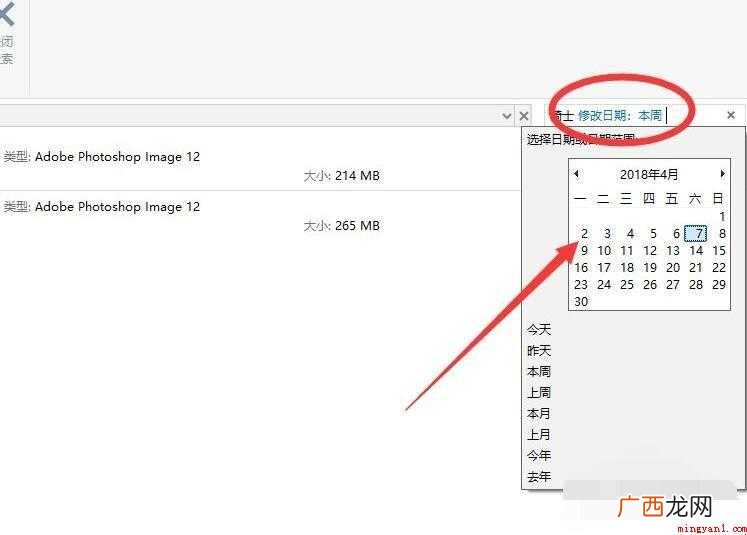The width and height of the screenshot is (747, 535).
Task: Pick April 8 in calendar
Action: [x=722, y=233]
